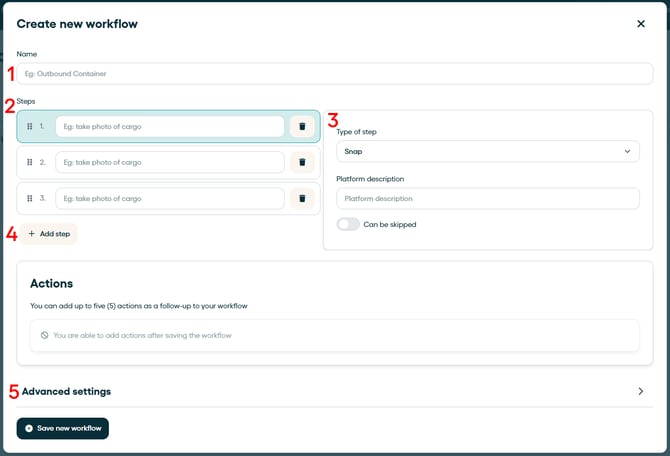The height and width of the screenshot is (456, 670).
Task: Focus the workflow Name input field
Action: [334, 74]
